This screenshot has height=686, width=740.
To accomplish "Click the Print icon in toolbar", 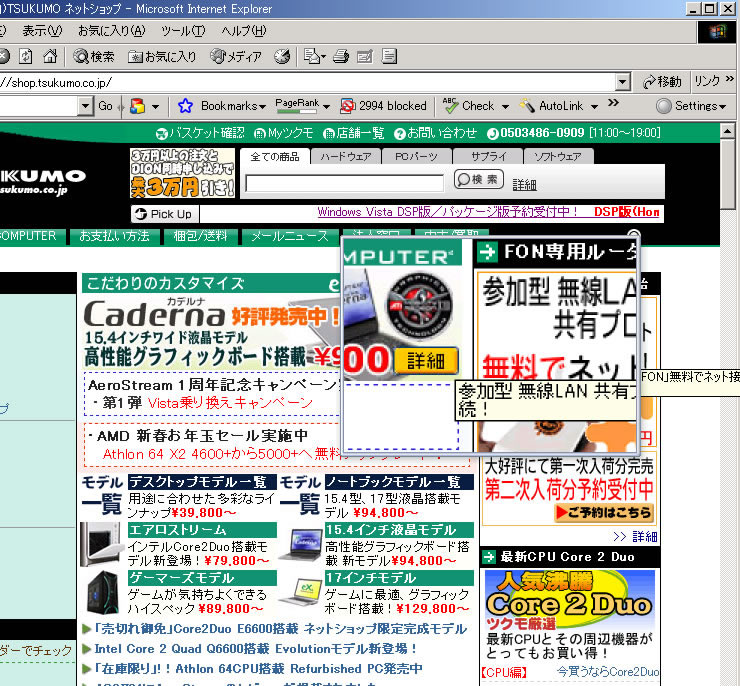I will coord(340,56).
